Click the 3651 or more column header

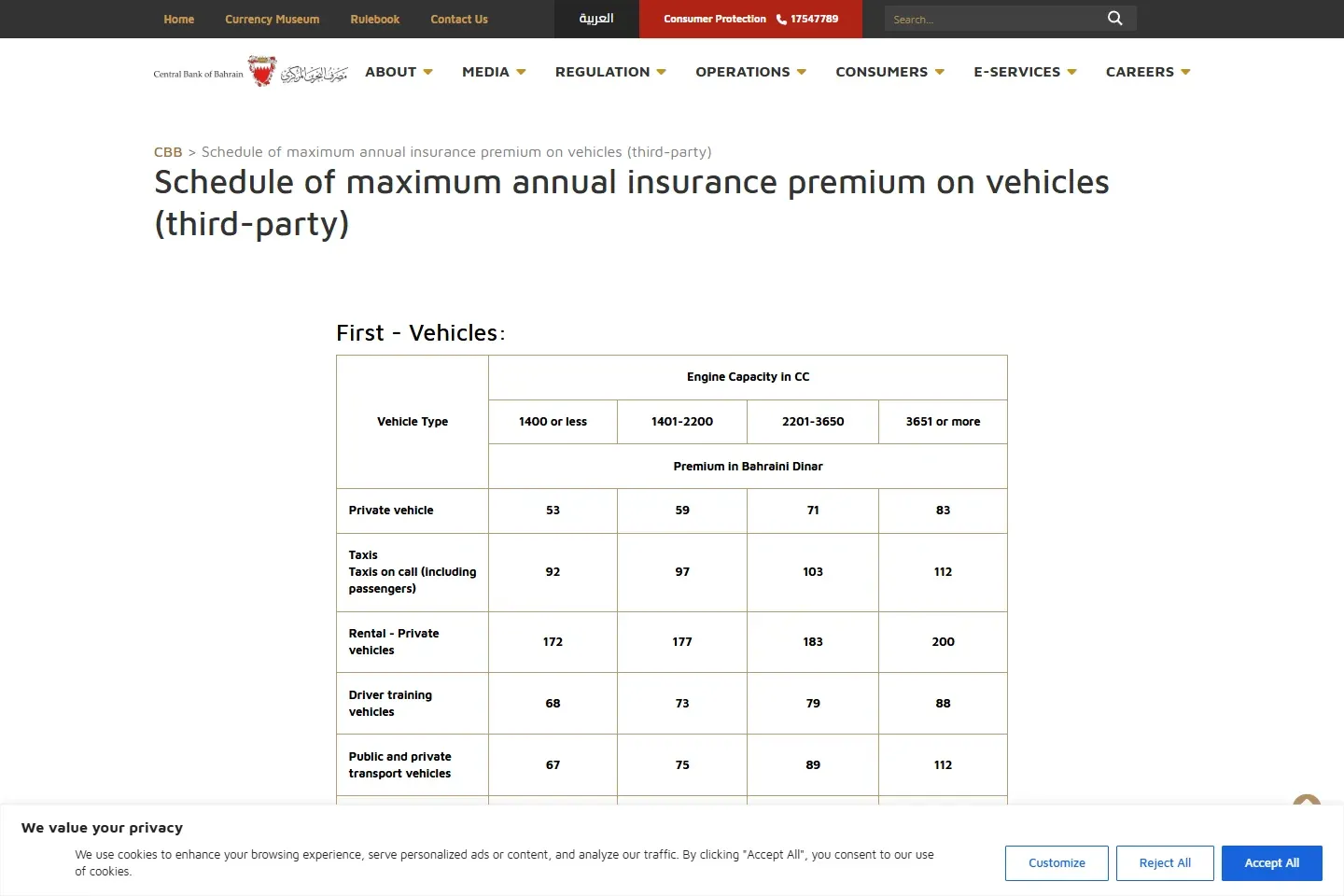coord(943,422)
